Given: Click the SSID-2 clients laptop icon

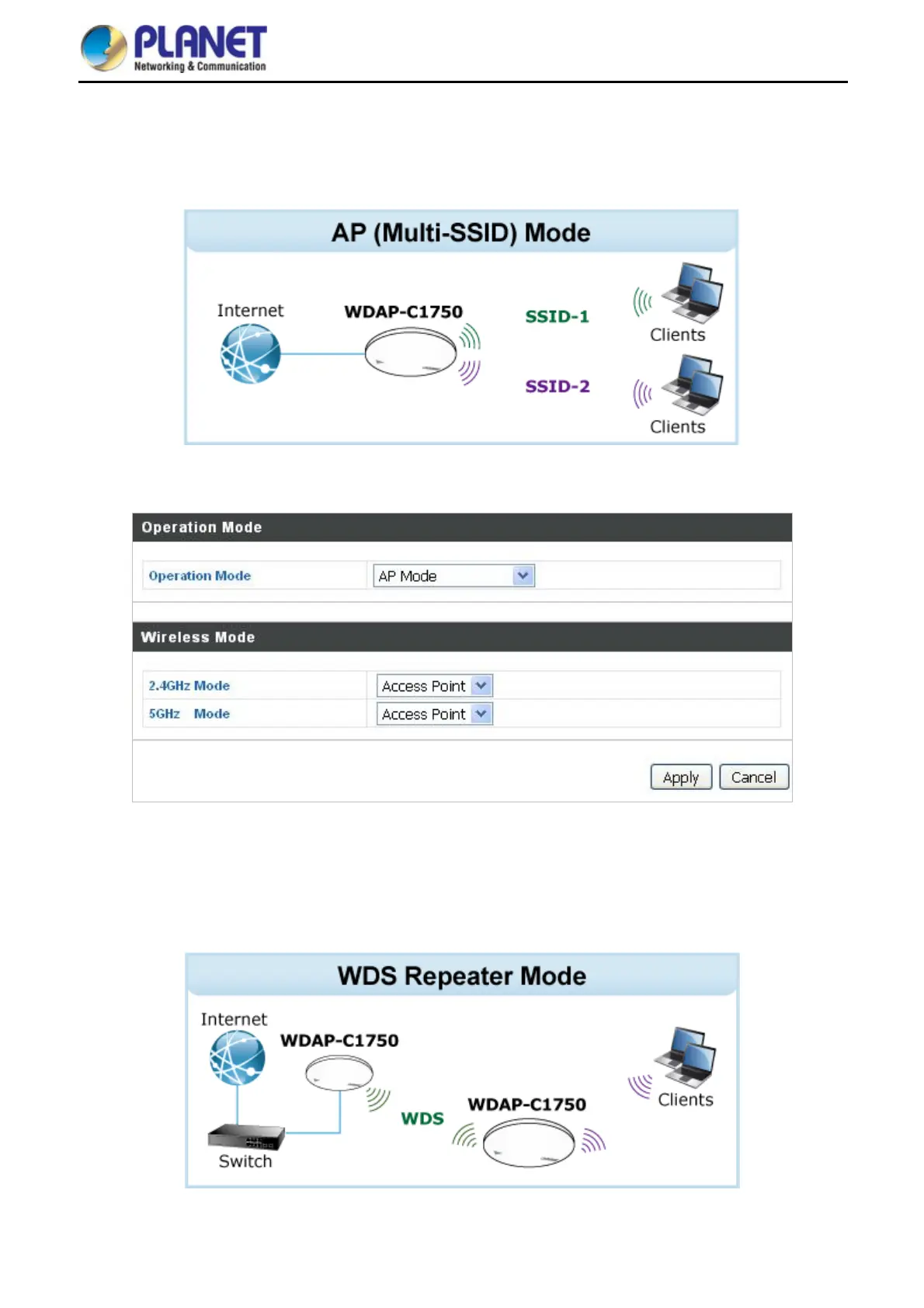Looking at the screenshot, I should pos(693,385).
